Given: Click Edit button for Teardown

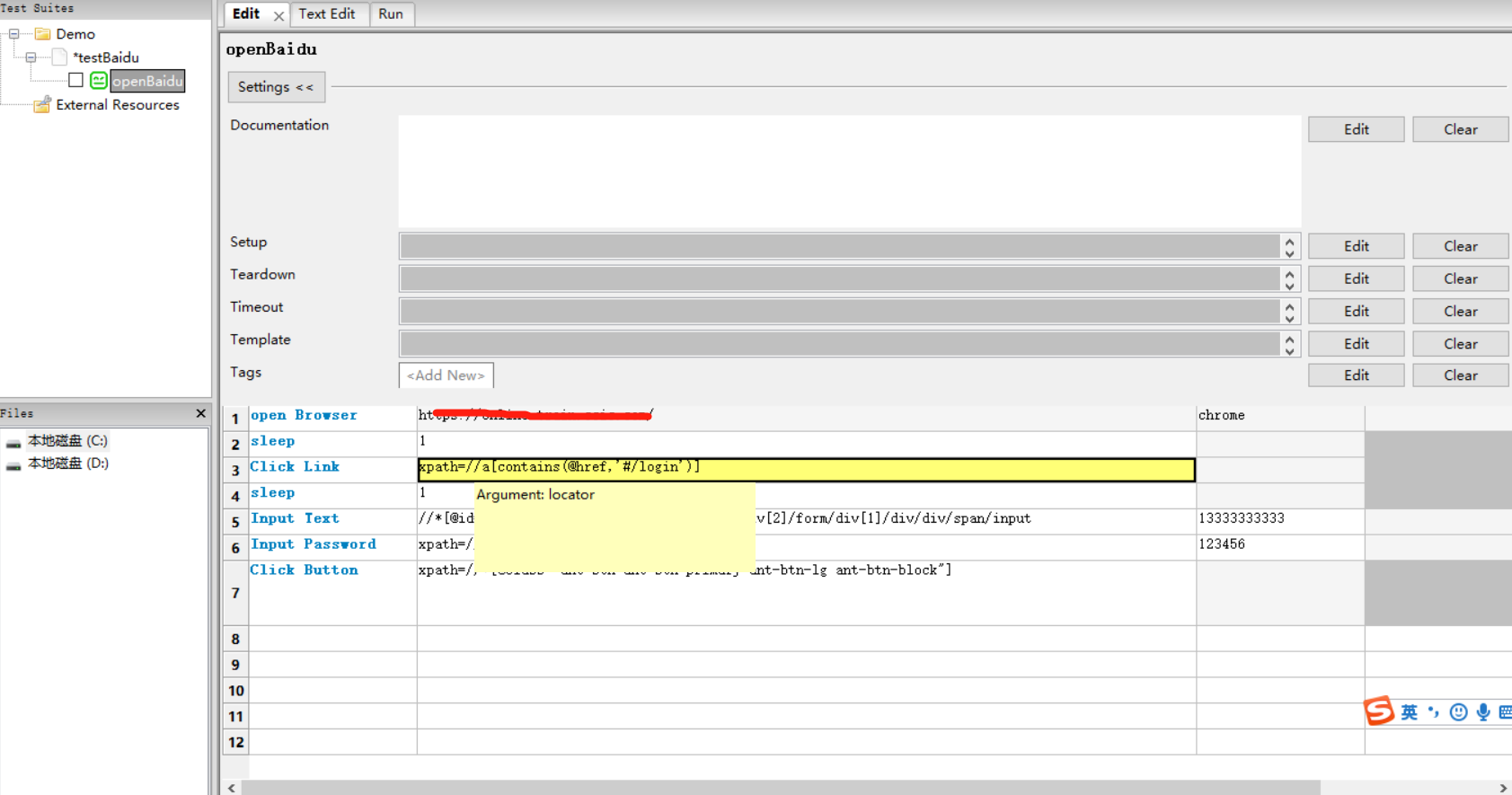Looking at the screenshot, I should pos(1357,278).
